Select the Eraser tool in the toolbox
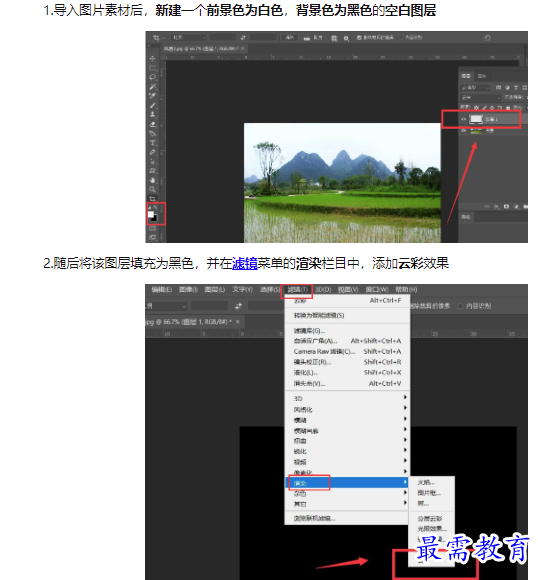The image size is (538, 580). pyautogui.click(x=152, y=124)
